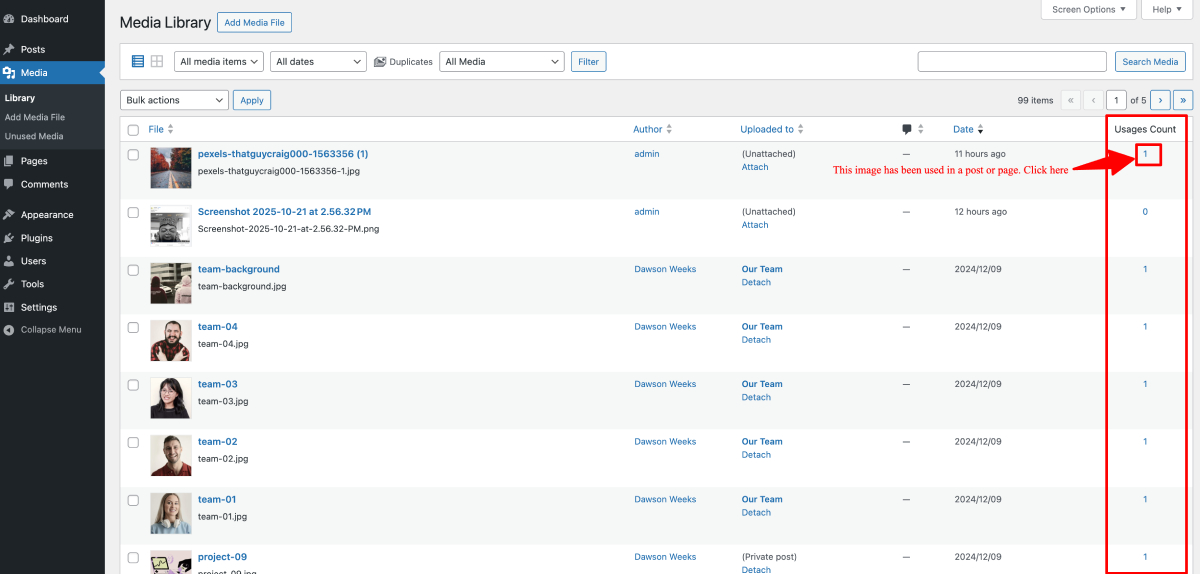This screenshot has height=574, width=1200.
Task: Click the '99 items' count text
Action: (1035, 100)
